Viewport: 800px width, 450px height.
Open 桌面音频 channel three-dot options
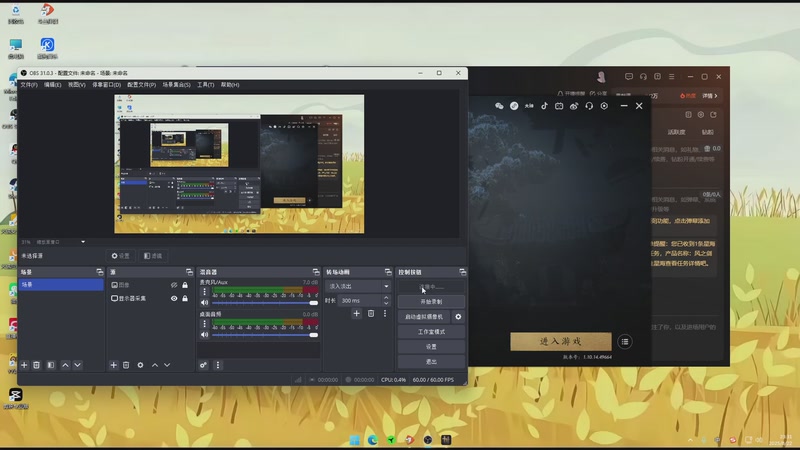click(205, 323)
